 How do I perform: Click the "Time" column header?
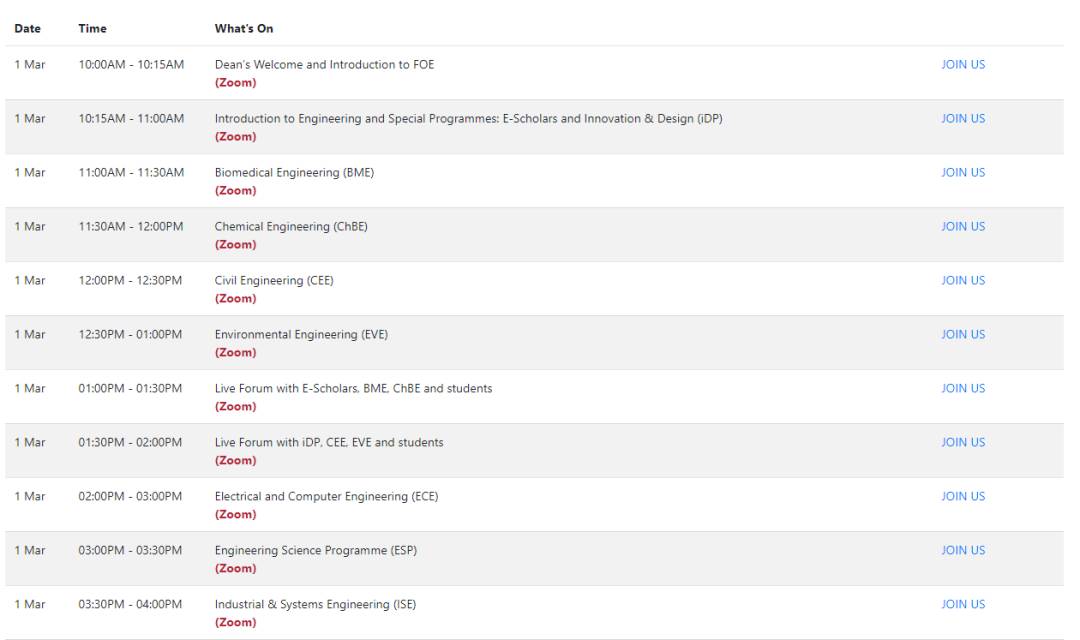[92, 29]
